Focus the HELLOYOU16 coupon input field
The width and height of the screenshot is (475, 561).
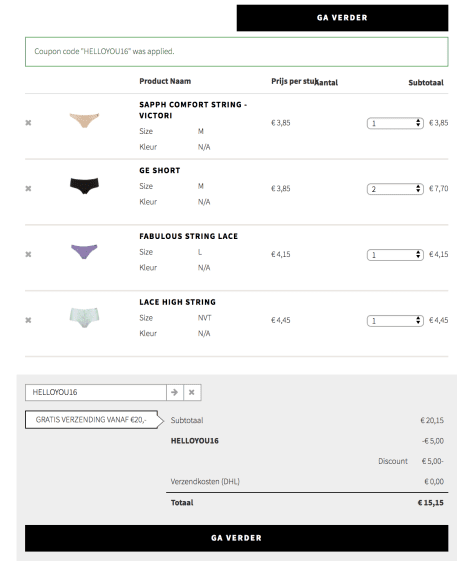tap(96, 392)
